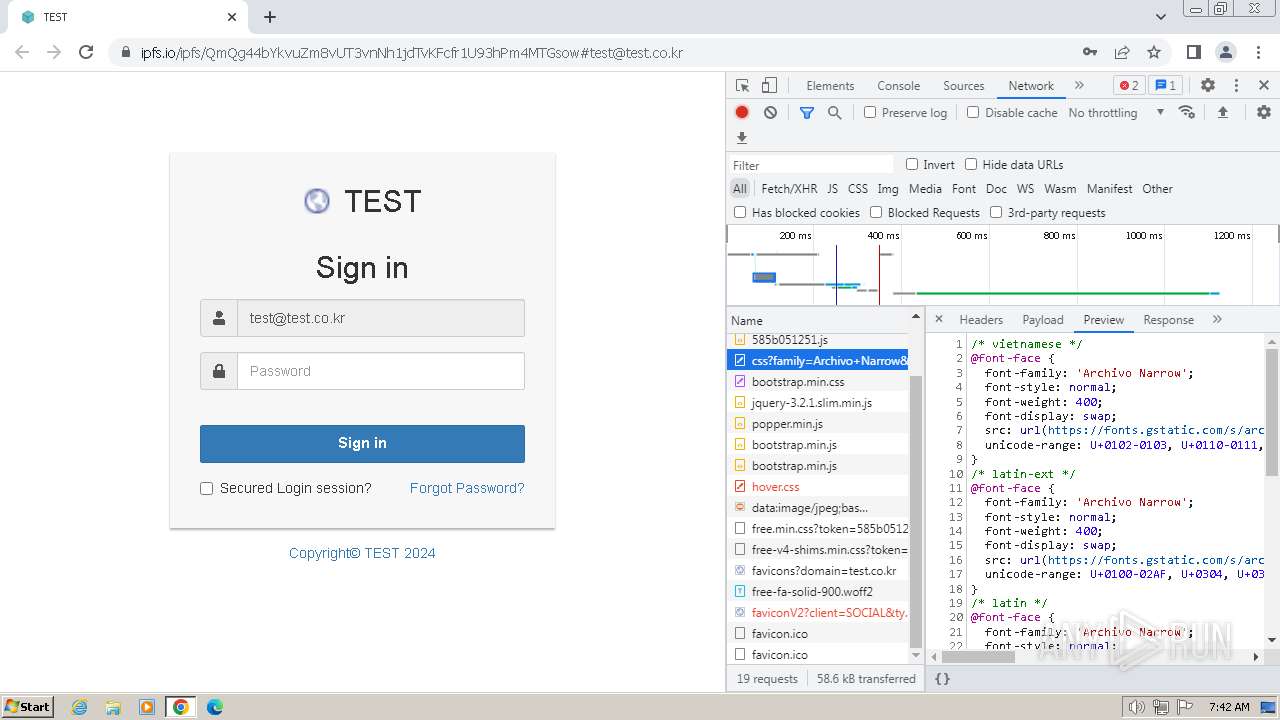Switch to the Sources panel

(964, 86)
